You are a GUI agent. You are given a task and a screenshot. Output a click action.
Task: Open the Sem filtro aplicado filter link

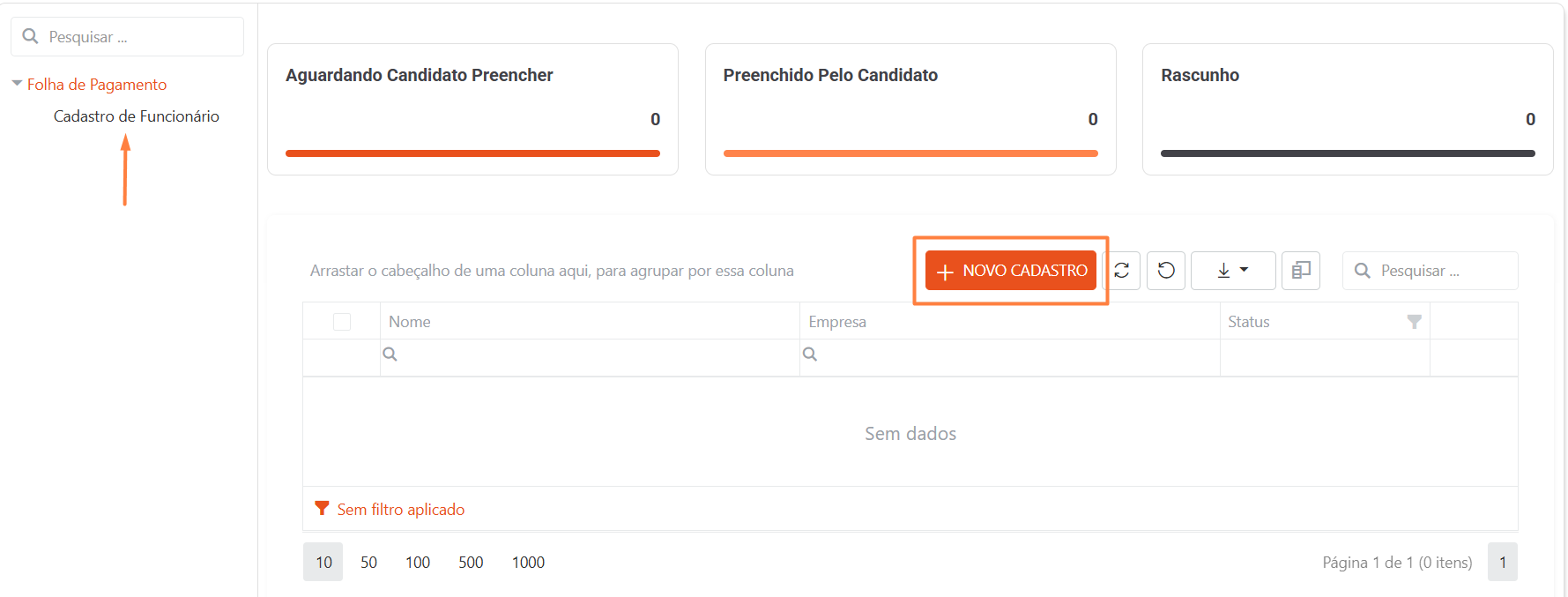(401, 510)
